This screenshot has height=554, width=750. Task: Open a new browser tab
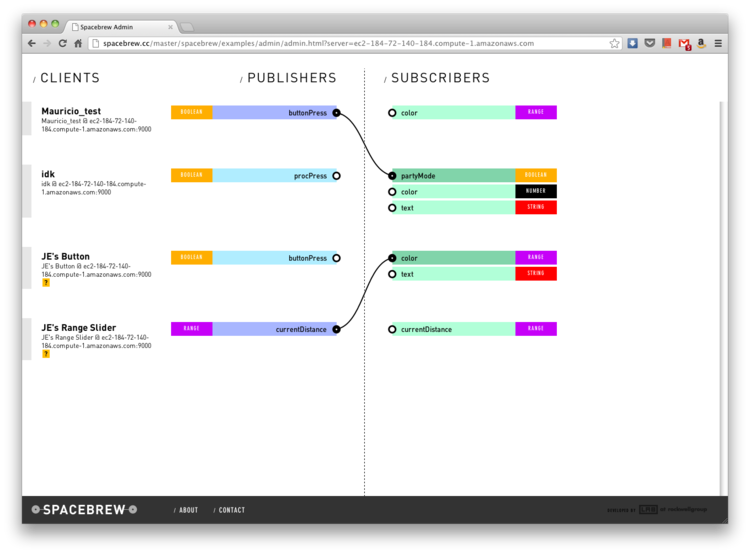(x=187, y=27)
